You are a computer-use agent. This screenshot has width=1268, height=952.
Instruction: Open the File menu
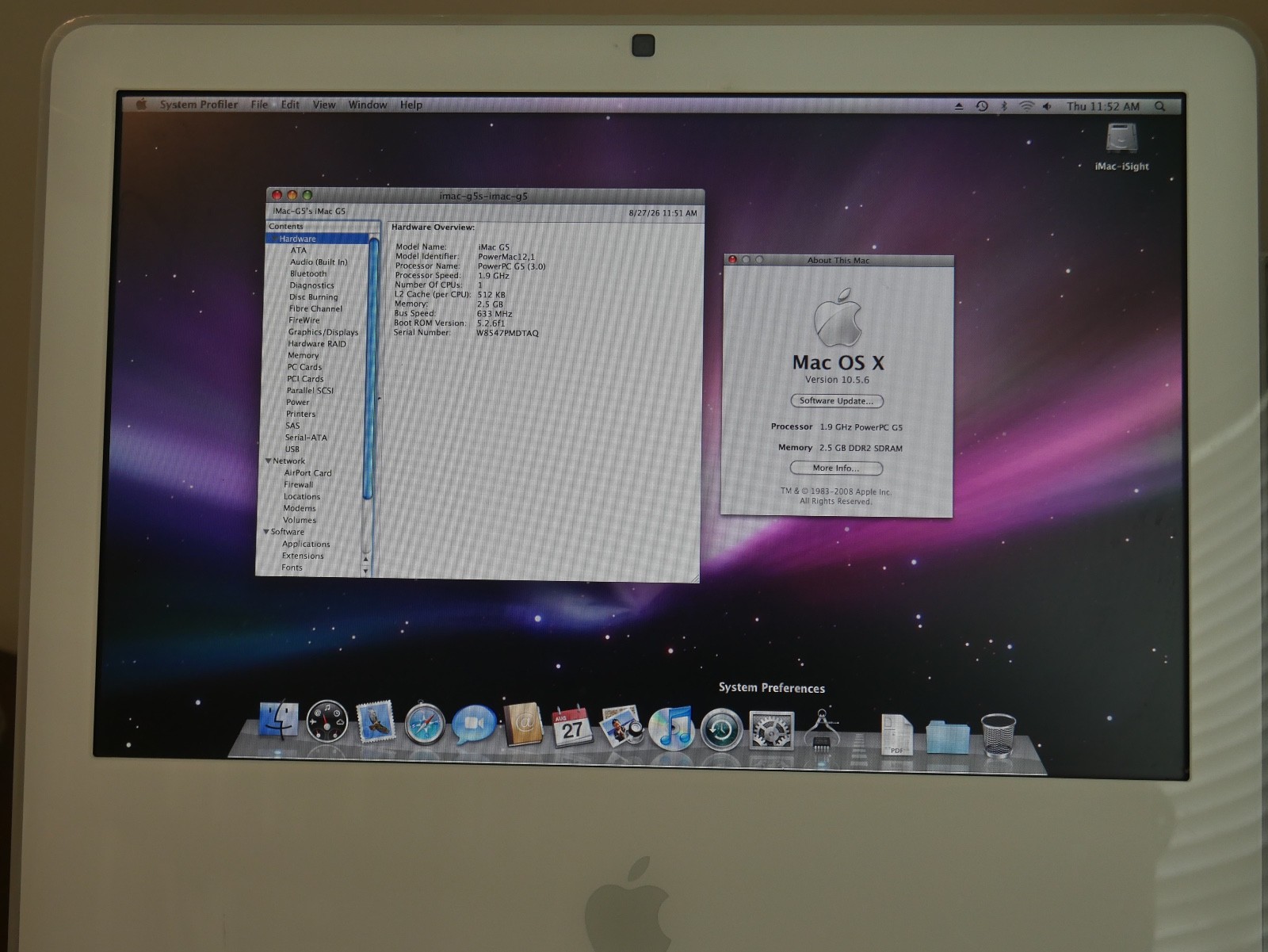(259, 105)
